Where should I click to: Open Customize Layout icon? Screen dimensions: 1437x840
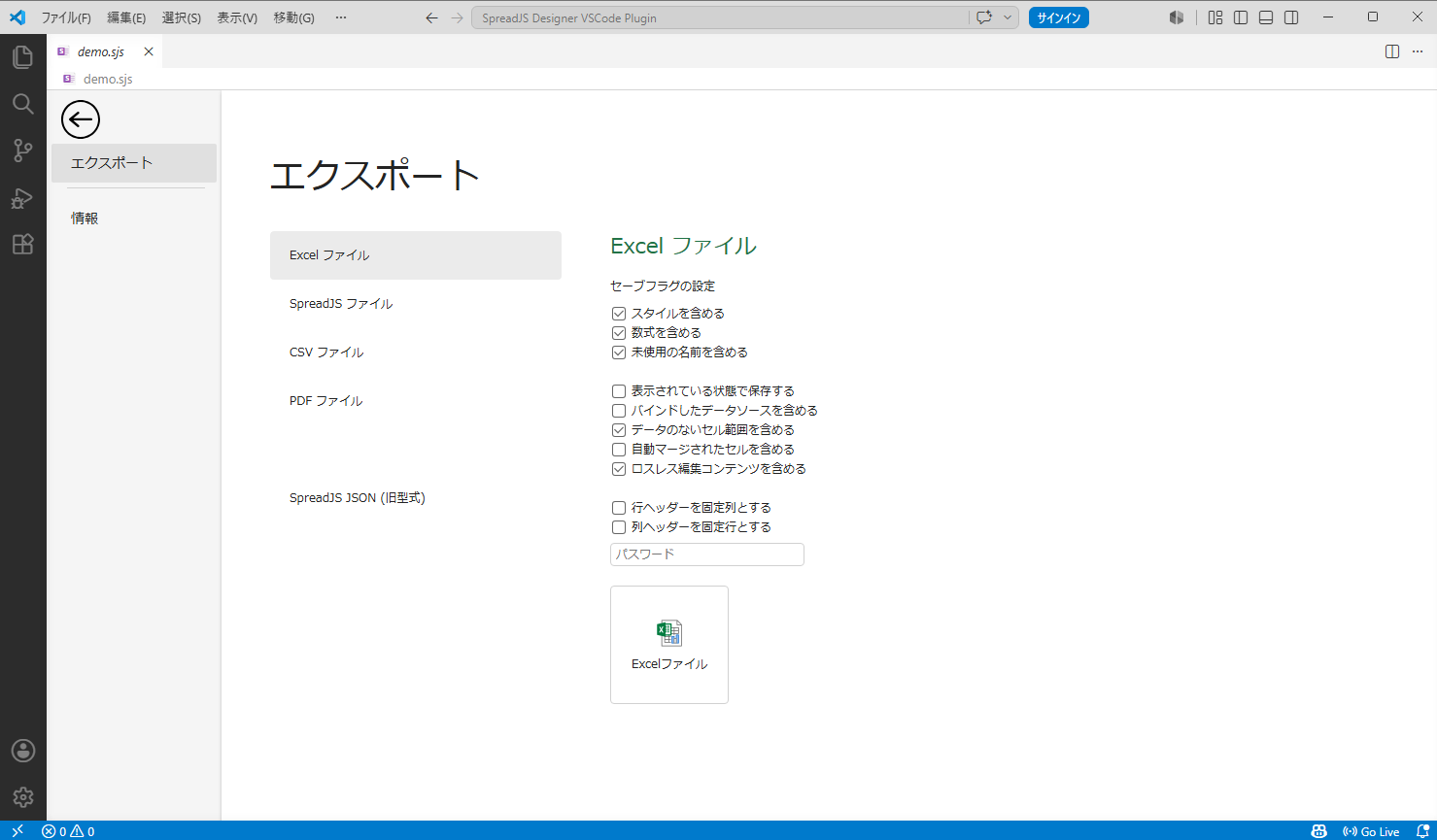[x=1215, y=17]
